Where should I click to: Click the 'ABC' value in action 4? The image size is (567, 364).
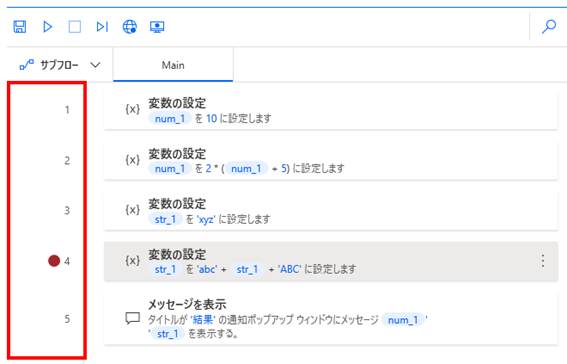pyautogui.click(x=290, y=269)
